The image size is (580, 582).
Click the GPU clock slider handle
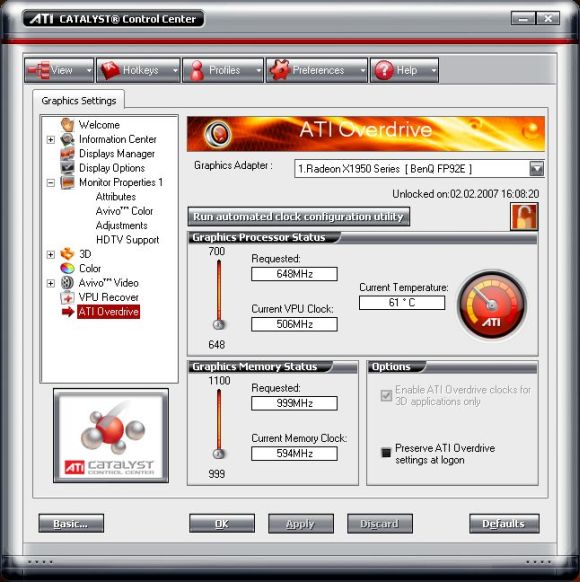[219, 325]
